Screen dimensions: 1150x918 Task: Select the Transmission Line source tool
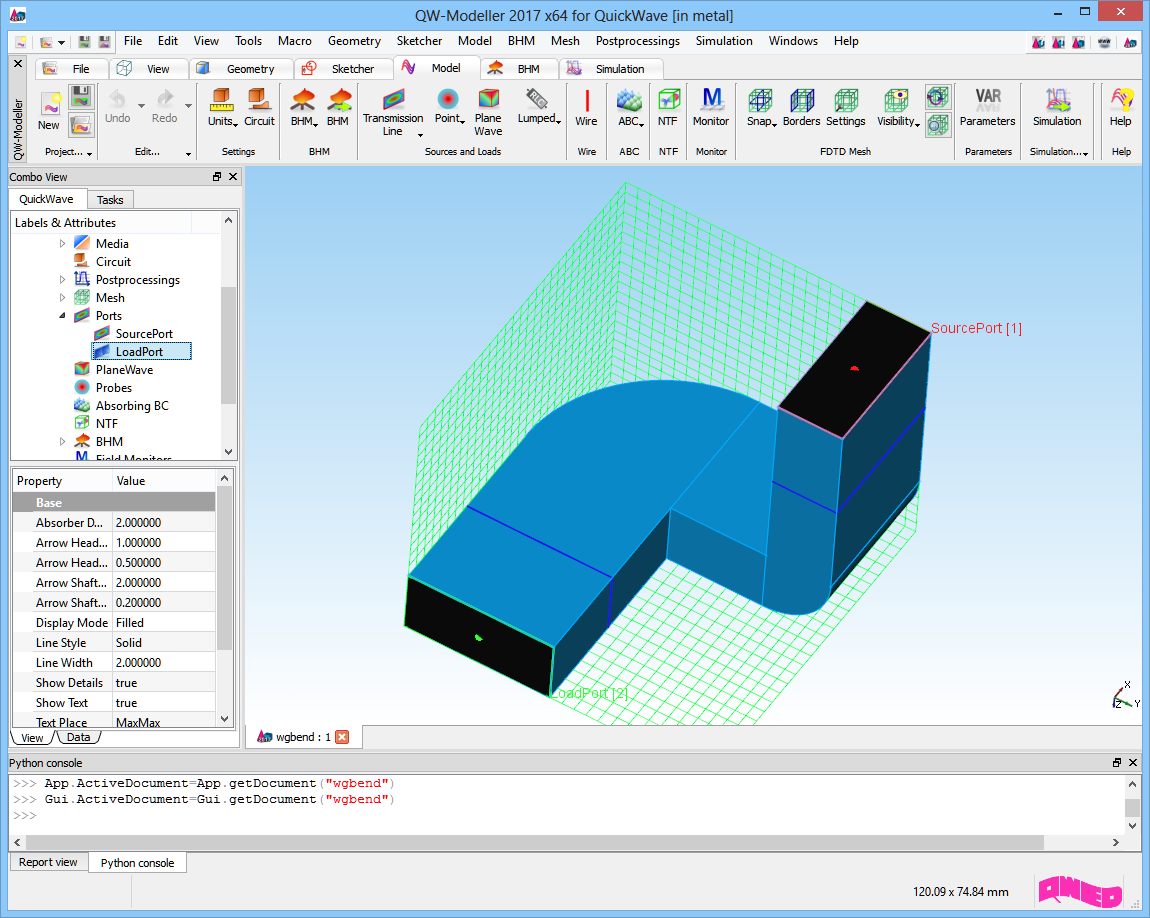[x=393, y=100]
